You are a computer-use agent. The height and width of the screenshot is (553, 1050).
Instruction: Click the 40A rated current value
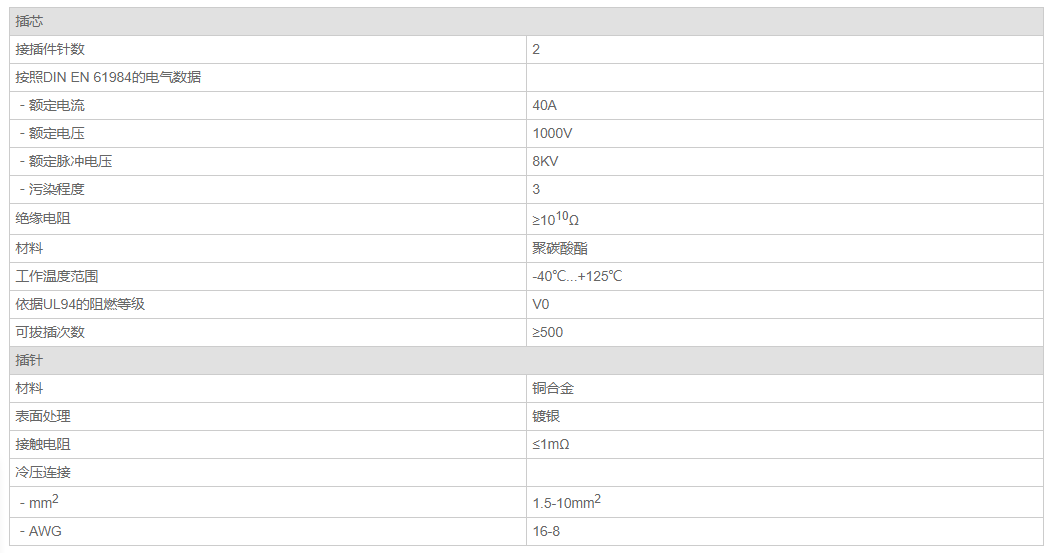point(545,105)
